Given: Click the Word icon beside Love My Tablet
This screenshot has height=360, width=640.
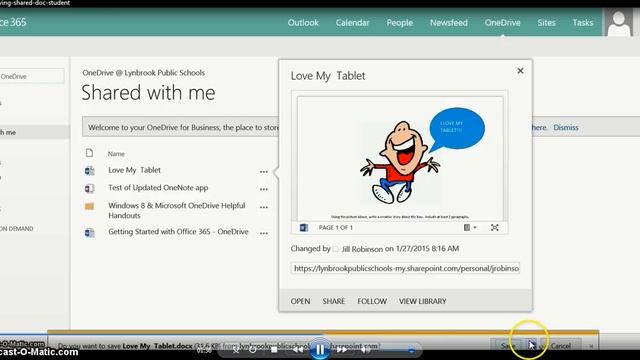Looking at the screenshot, I should tap(89, 171).
